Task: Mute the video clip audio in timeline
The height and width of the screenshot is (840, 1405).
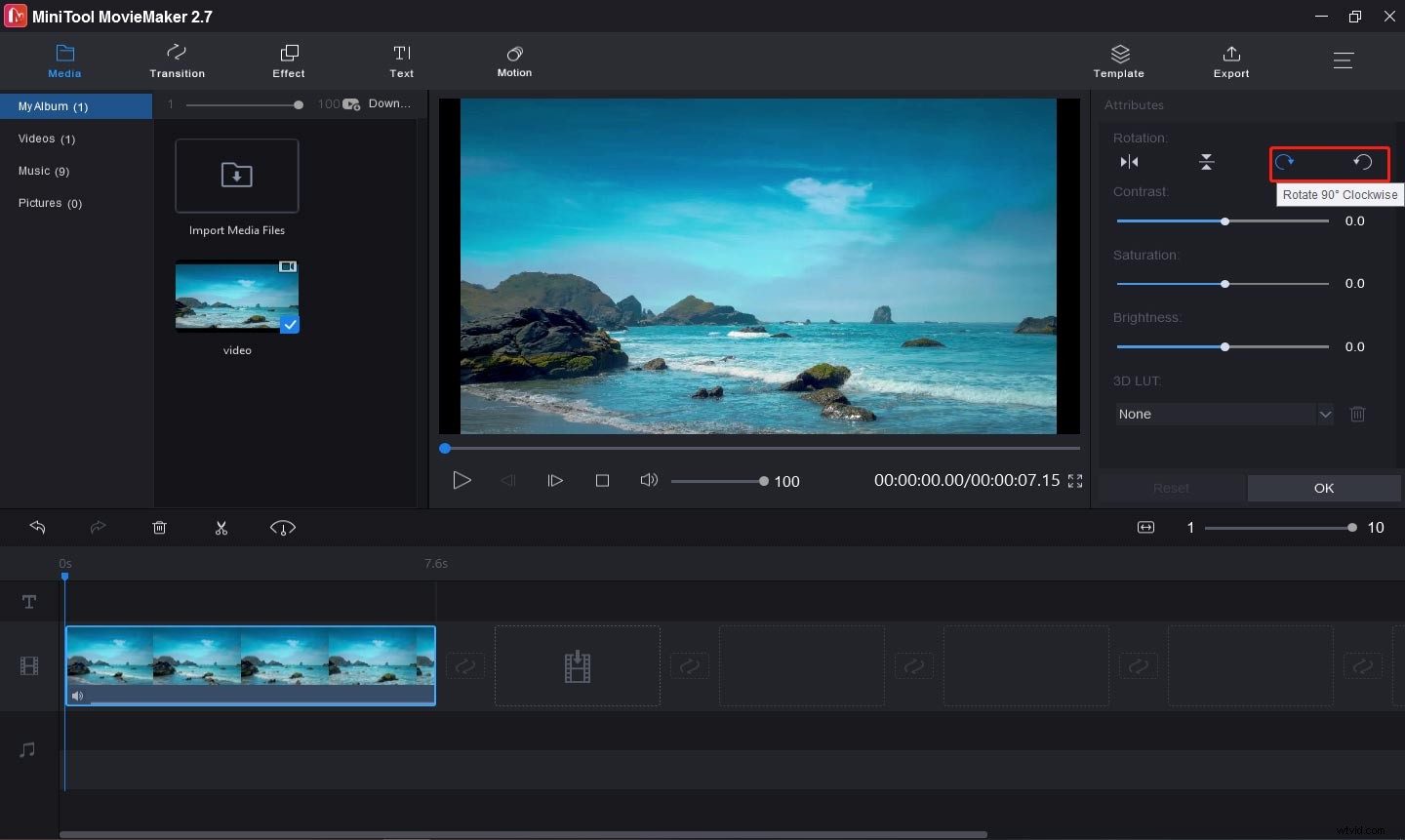Action: tap(78, 696)
